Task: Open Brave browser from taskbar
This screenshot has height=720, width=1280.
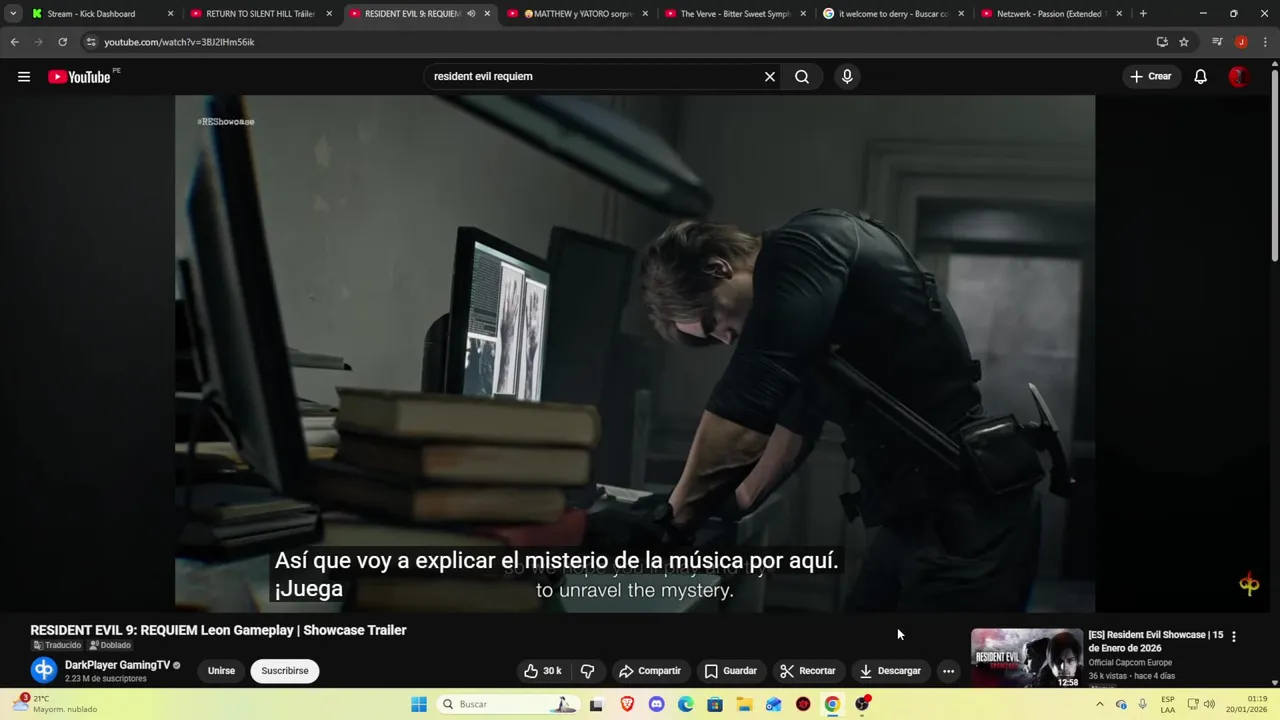Action: (x=627, y=704)
